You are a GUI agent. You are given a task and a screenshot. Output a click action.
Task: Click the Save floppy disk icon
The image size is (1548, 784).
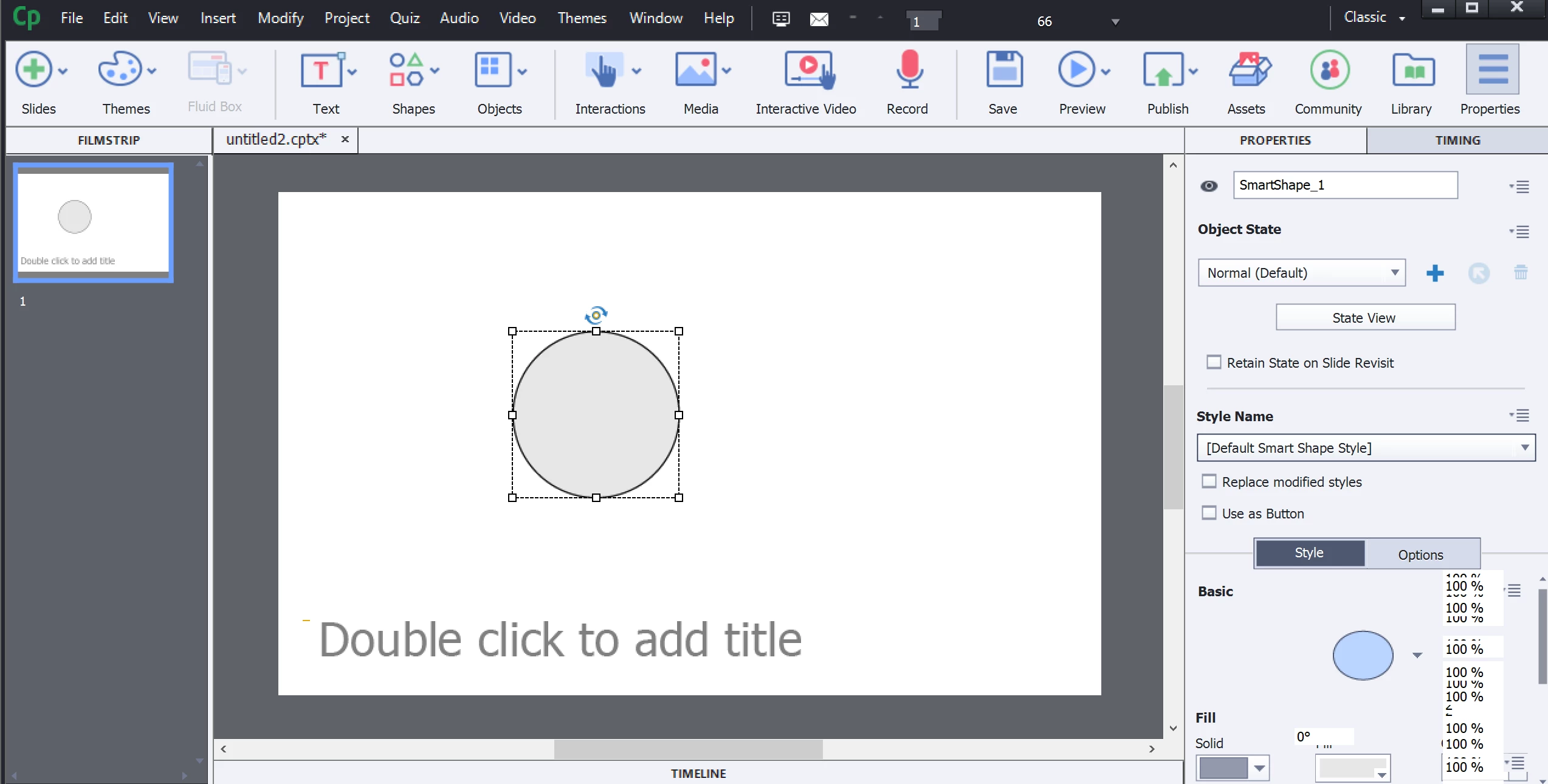1003,70
